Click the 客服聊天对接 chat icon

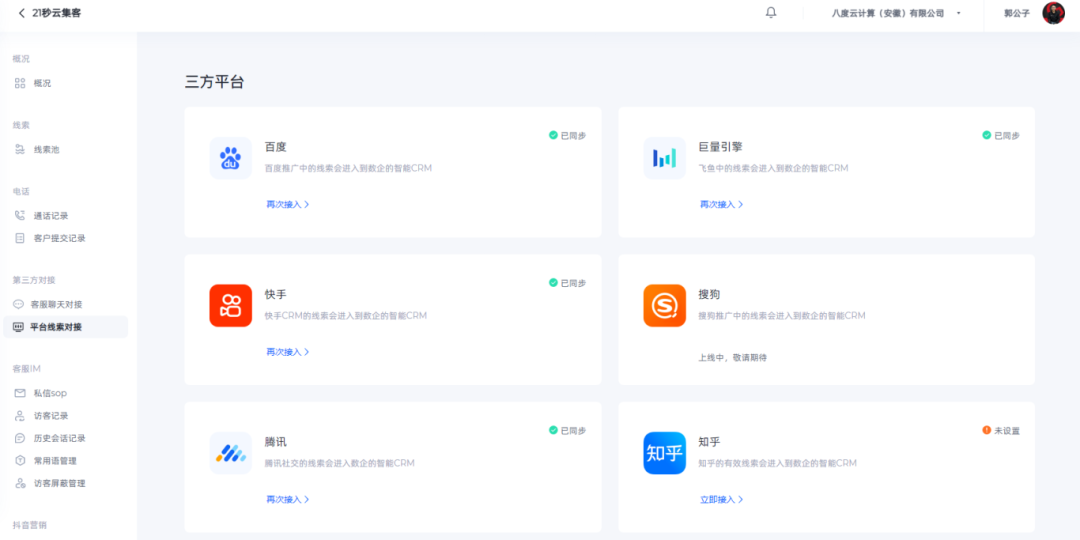tap(19, 304)
